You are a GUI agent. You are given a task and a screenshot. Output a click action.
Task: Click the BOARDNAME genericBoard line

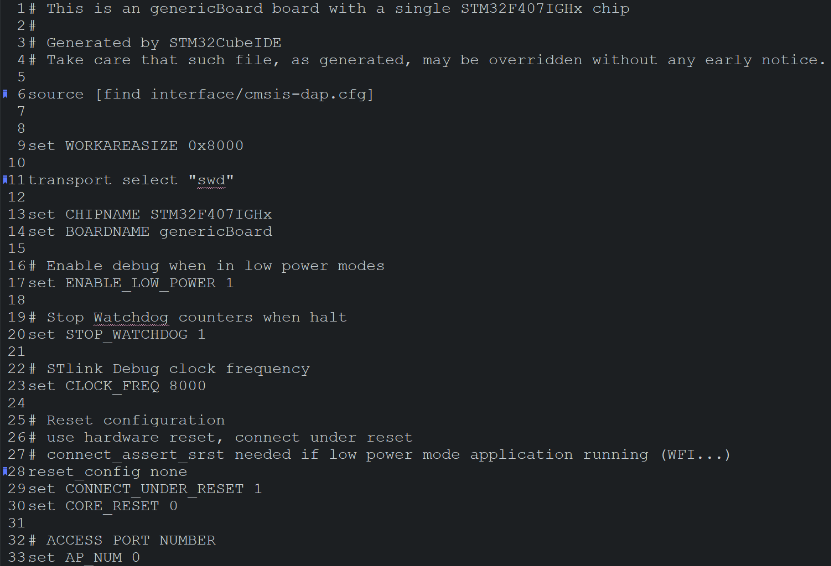[151, 231]
